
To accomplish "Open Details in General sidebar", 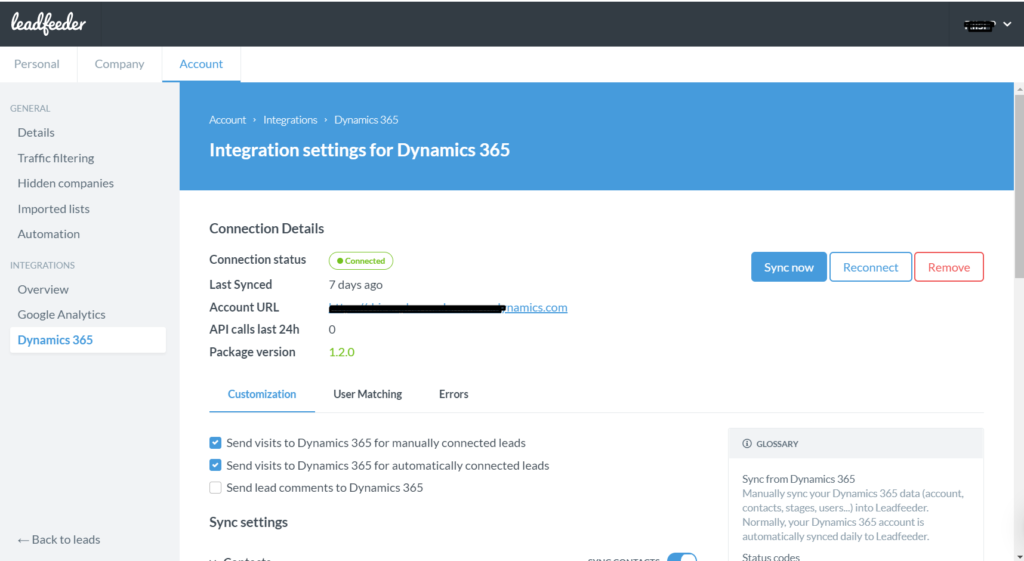I will [x=36, y=133].
